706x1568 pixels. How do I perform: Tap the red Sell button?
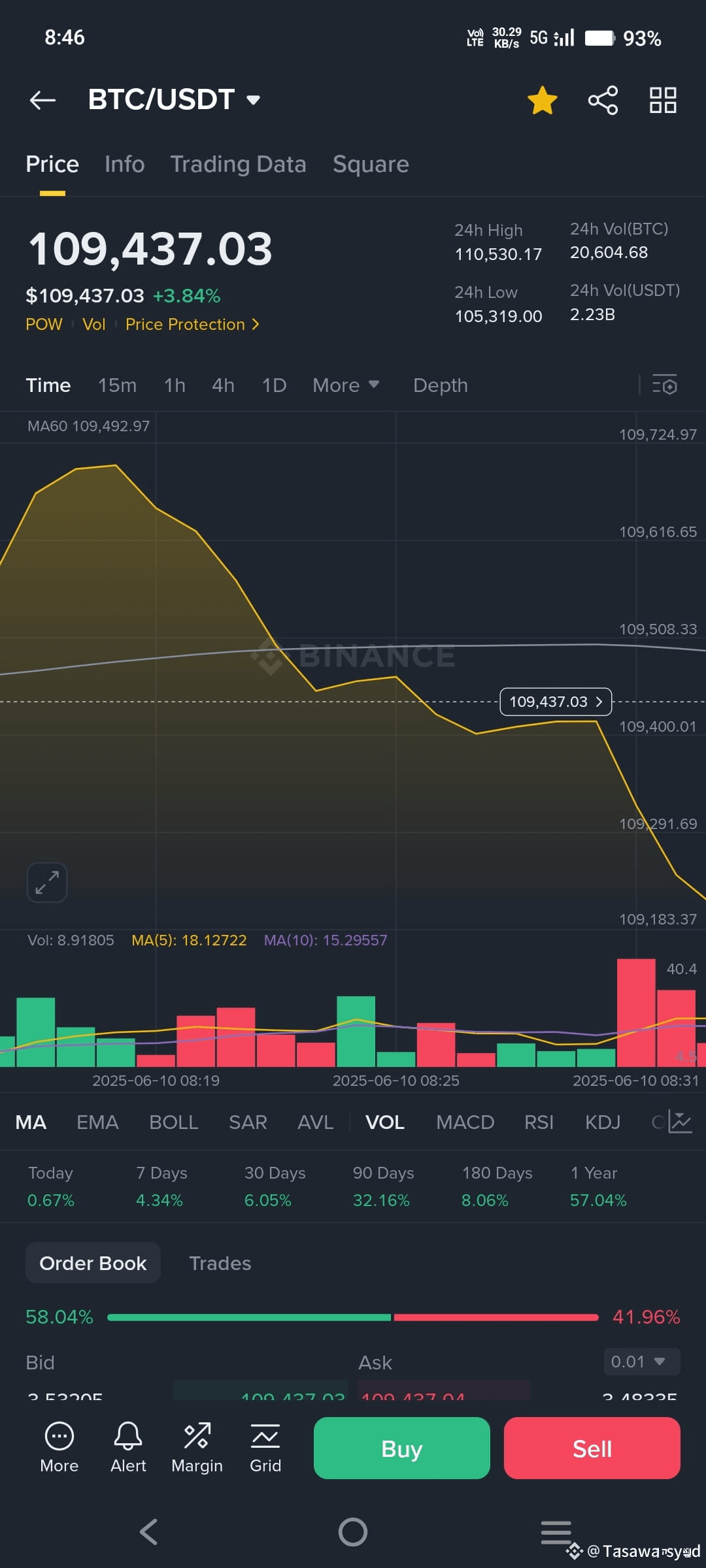(x=592, y=1448)
